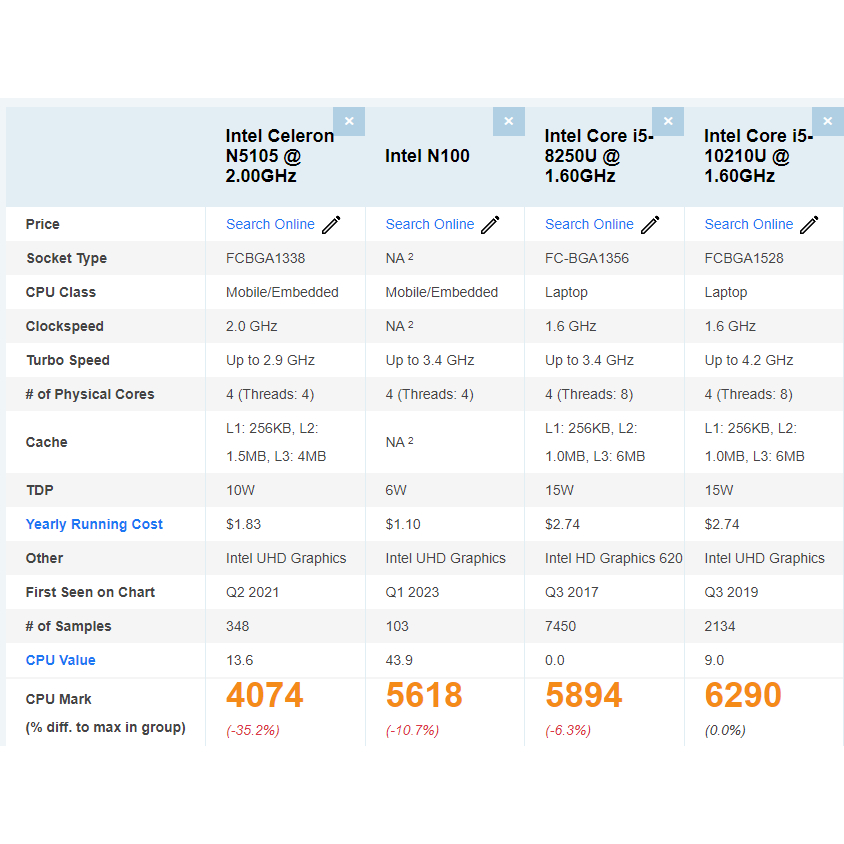Click the CPU Mark score 5618
844x844 pixels.
(x=424, y=695)
